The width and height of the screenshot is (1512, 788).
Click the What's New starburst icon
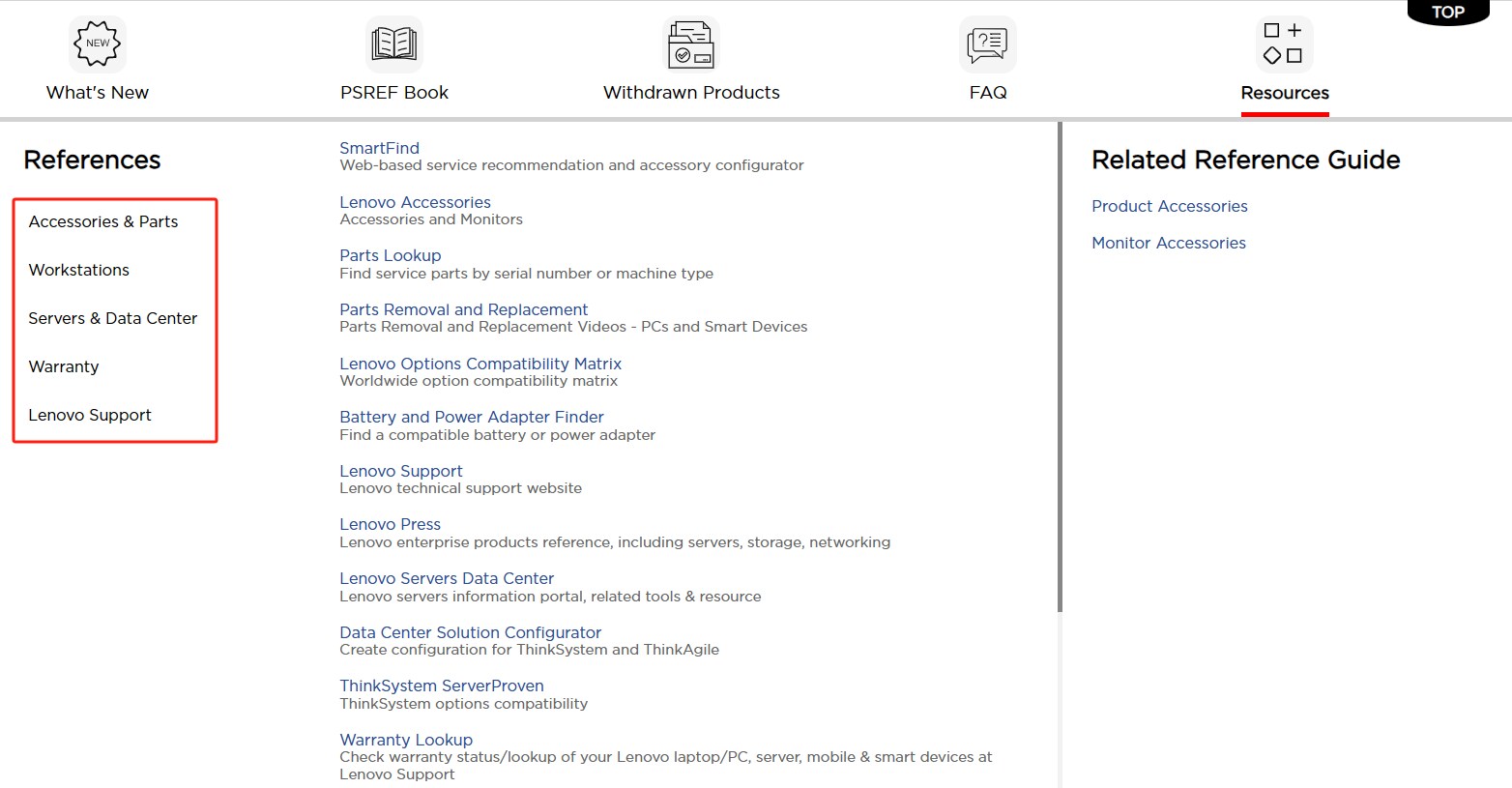[x=98, y=44]
